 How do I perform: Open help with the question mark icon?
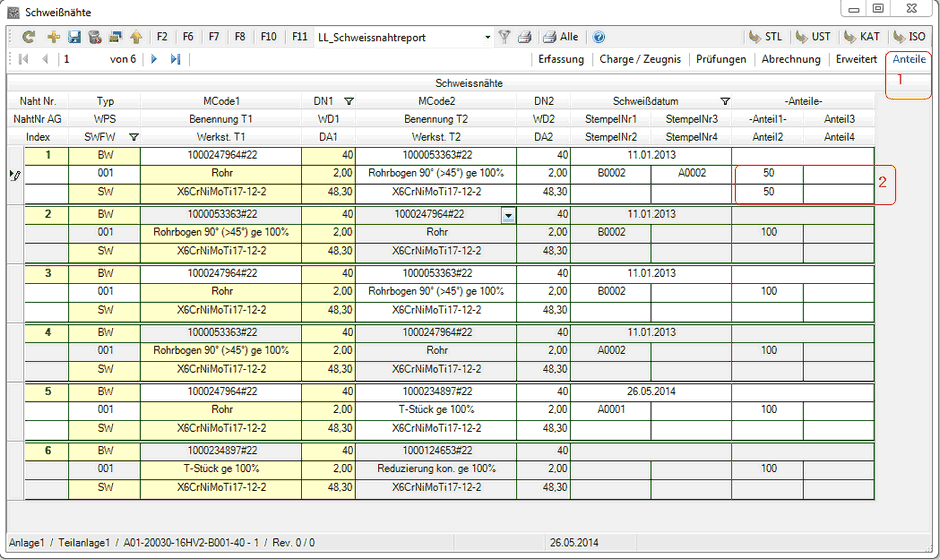coord(598,37)
